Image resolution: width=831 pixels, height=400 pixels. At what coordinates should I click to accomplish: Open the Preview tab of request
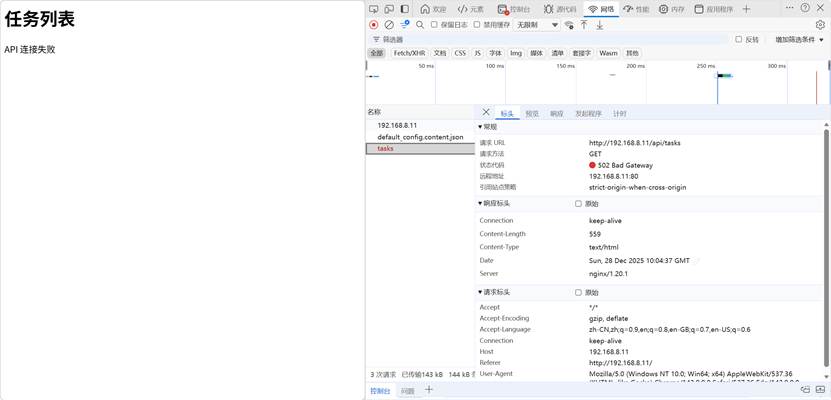coord(532,114)
